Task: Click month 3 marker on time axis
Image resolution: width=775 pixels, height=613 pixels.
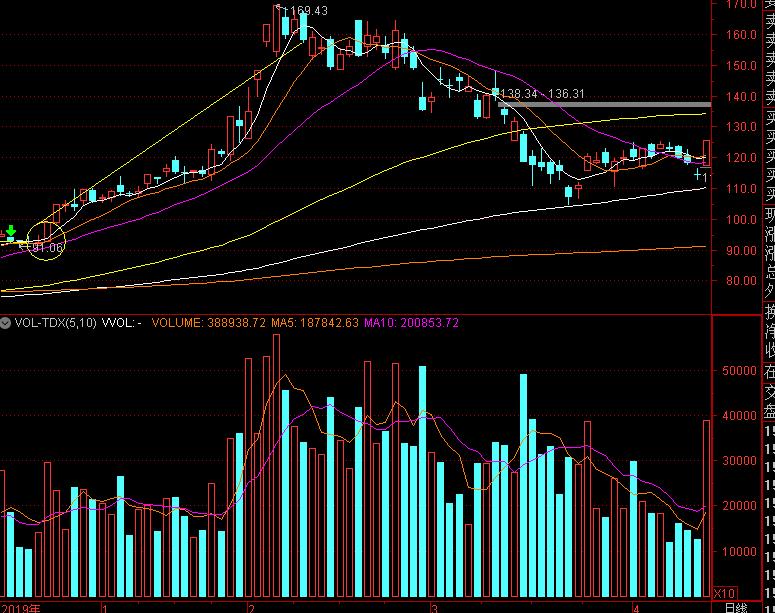Action: (434, 608)
